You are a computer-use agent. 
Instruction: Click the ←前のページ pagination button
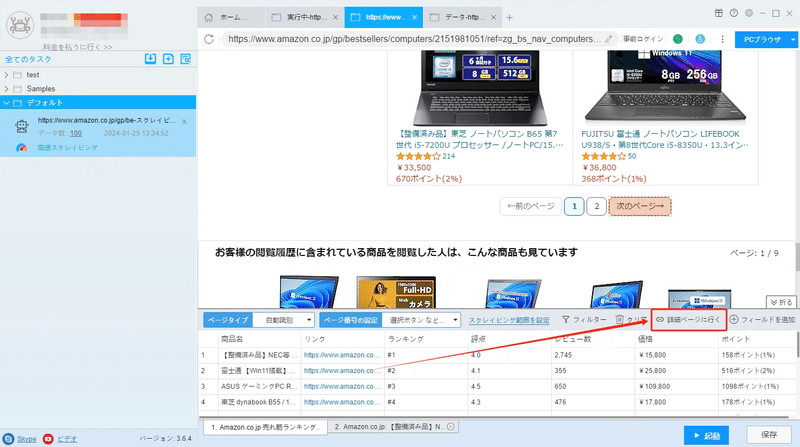531,206
